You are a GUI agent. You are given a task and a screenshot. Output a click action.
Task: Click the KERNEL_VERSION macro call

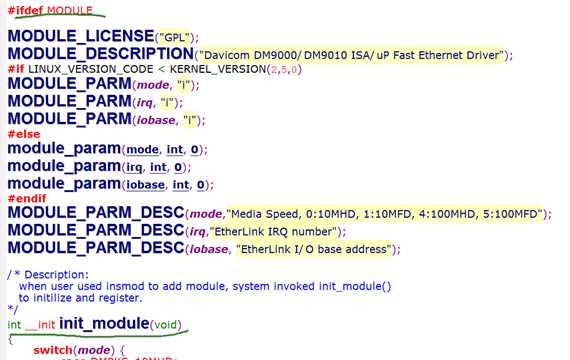236,69
